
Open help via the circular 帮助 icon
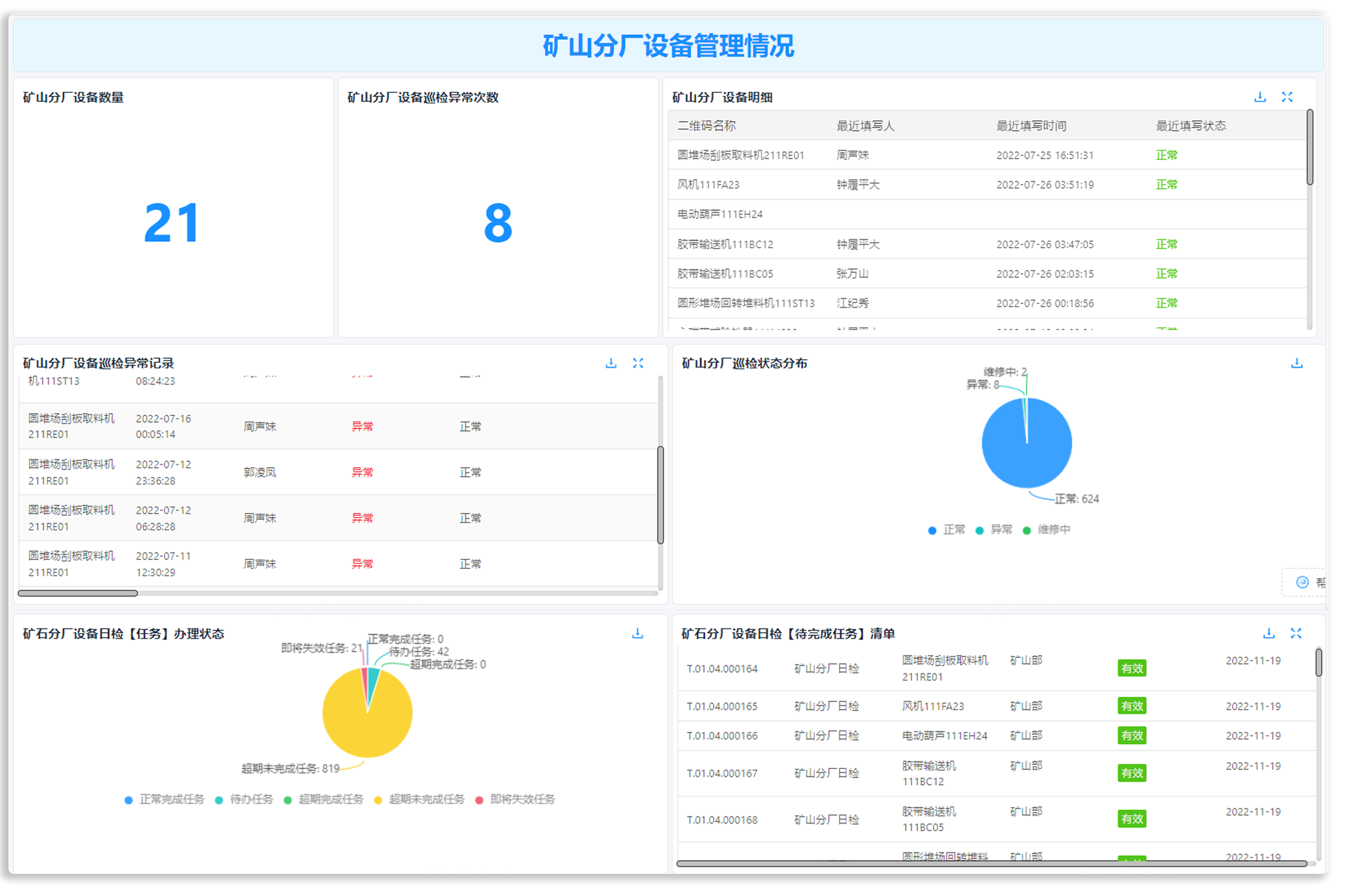click(1303, 582)
